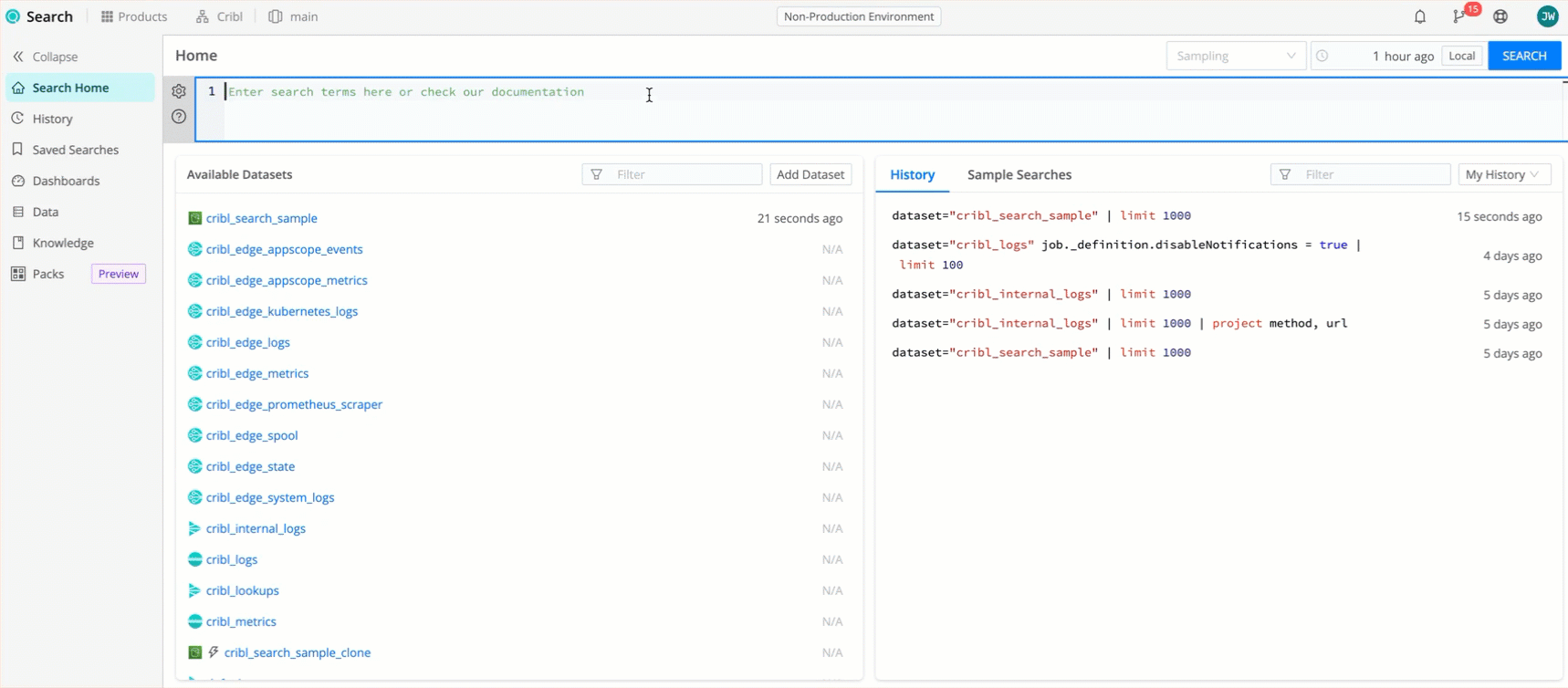Click the clock icon in time picker
The height and width of the screenshot is (688, 1568).
coord(1322,56)
